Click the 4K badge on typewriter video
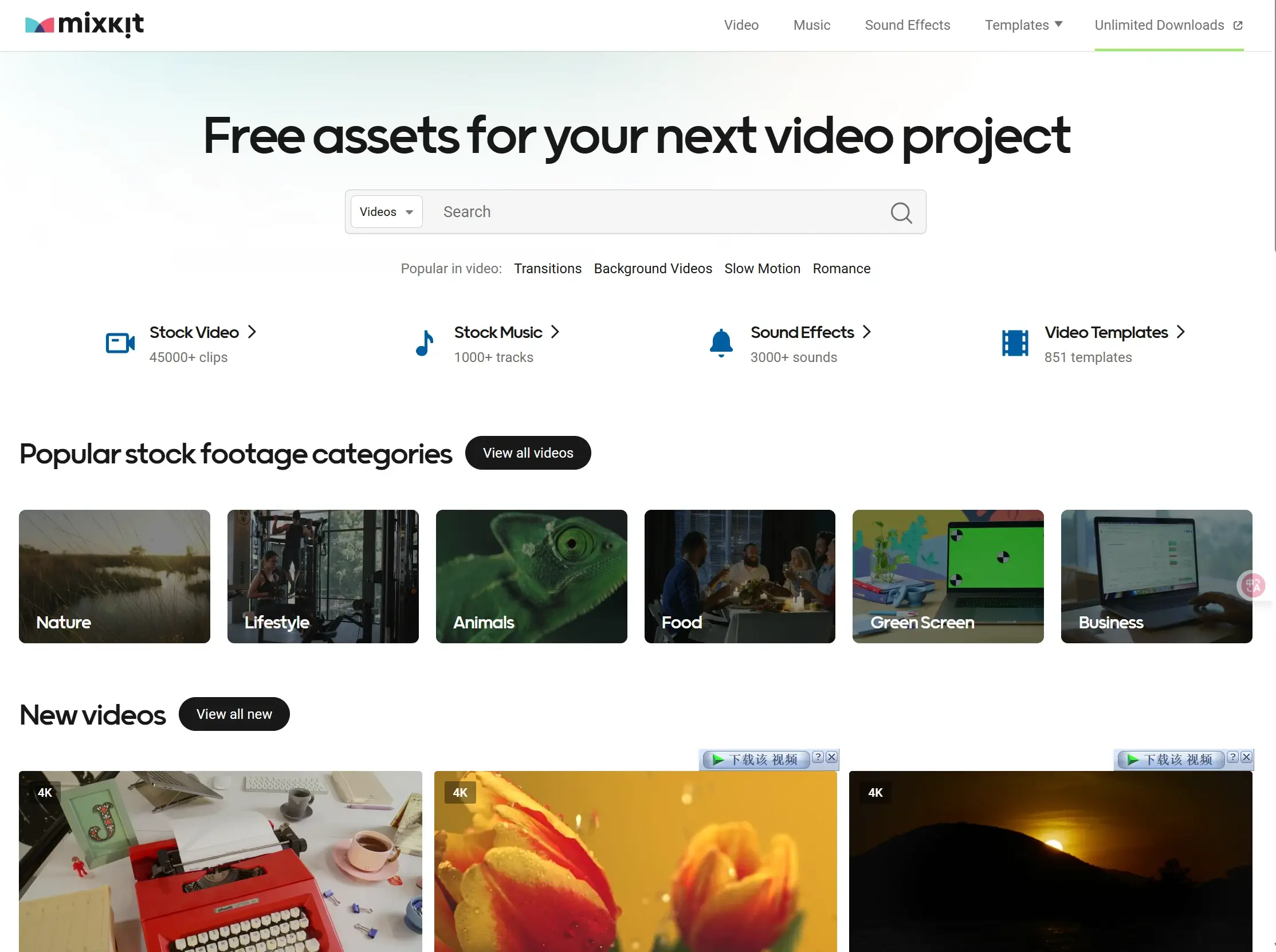The height and width of the screenshot is (952, 1276). click(x=45, y=792)
